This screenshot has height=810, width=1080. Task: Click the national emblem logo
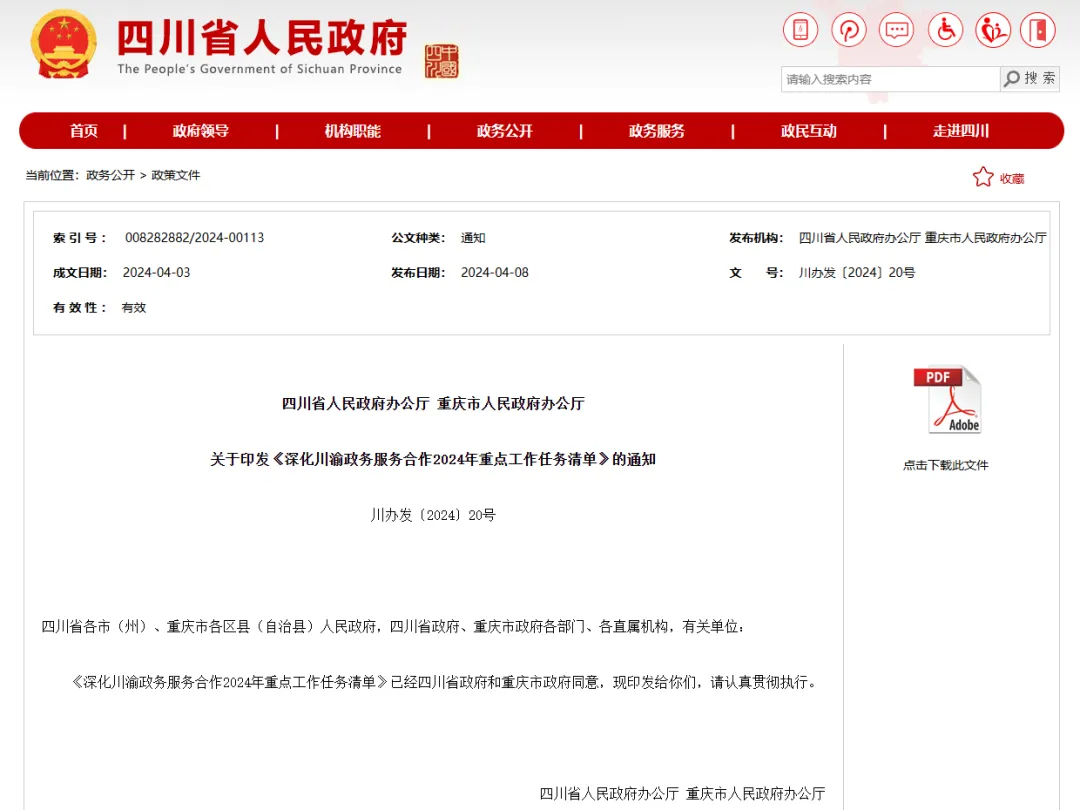pos(64,44)
